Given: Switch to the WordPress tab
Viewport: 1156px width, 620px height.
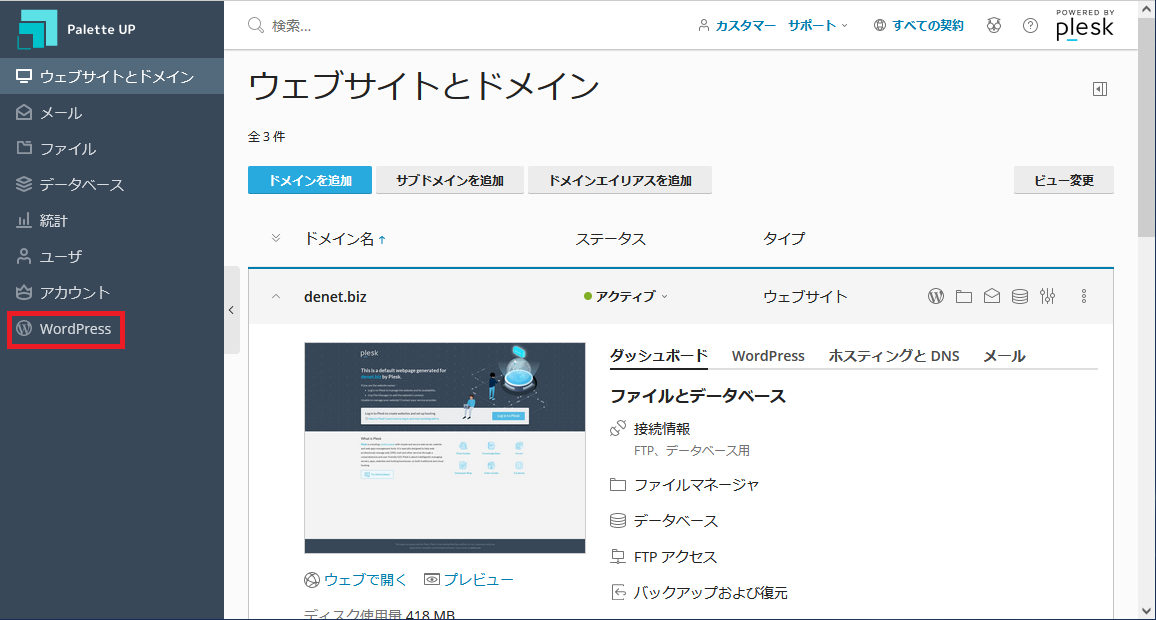Looking at the screenshot, I should pyautogui.click(x=768, y=356).
